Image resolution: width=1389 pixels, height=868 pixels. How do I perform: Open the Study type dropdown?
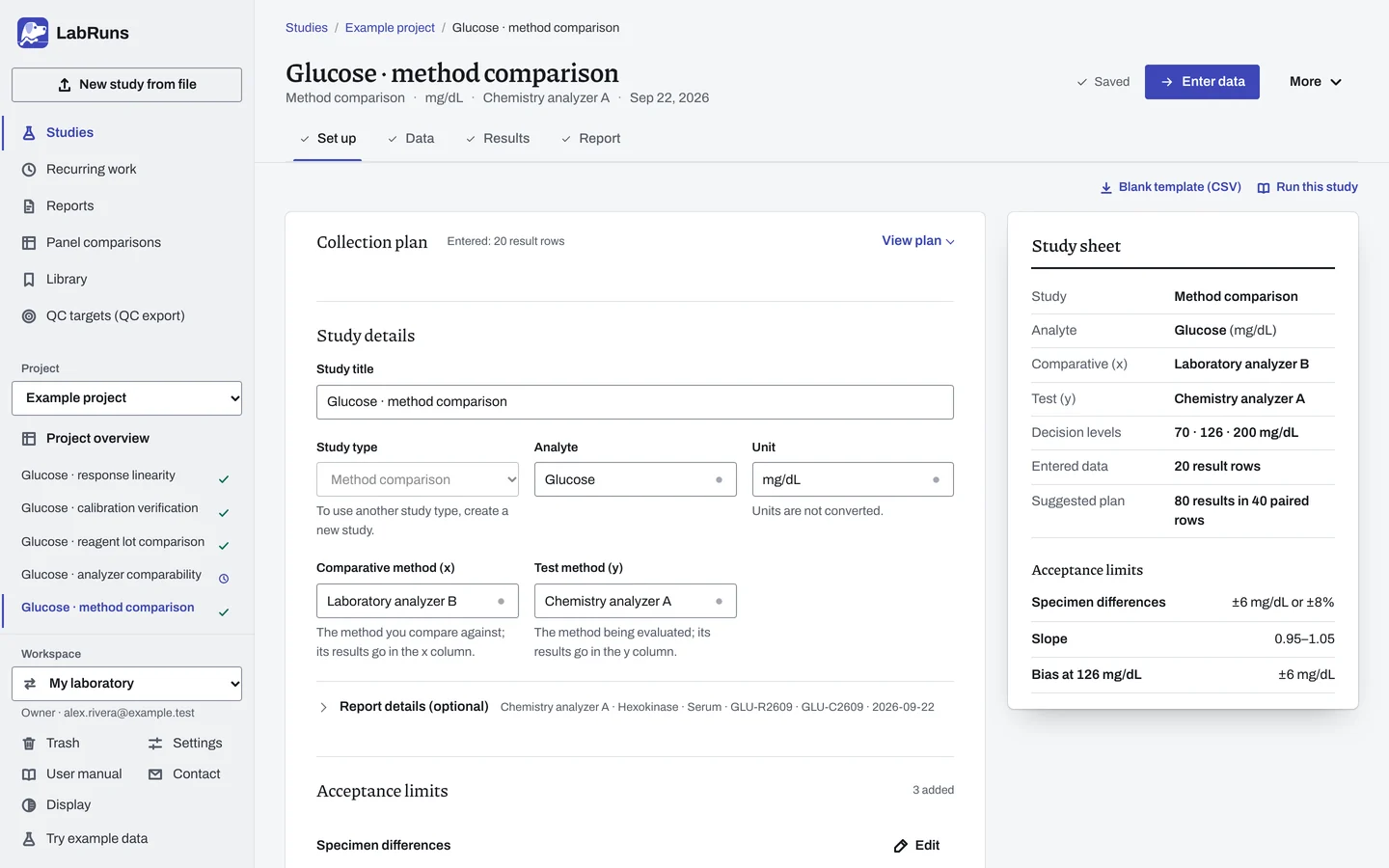point(418,479)
